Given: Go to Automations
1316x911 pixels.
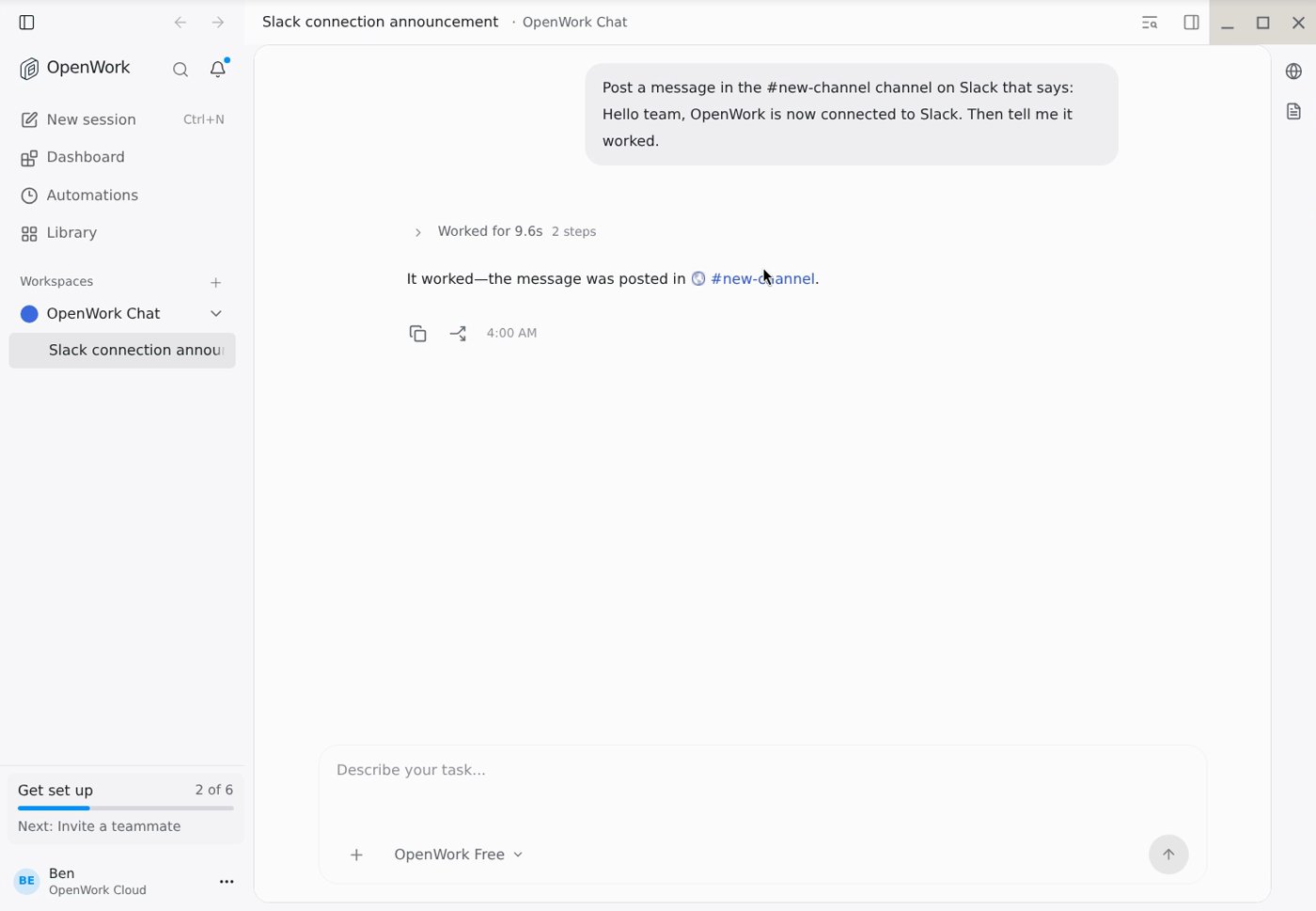Looking at the screenshot, I should [x=122, y=196].
